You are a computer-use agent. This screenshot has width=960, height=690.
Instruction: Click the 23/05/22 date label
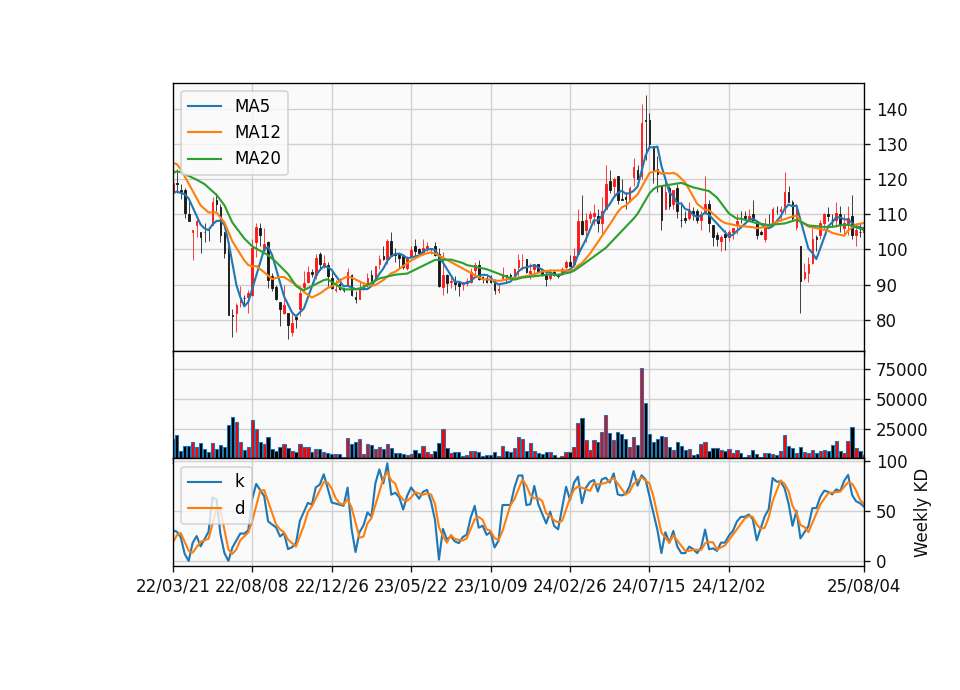pyautogui.click(x=411, y=586)
